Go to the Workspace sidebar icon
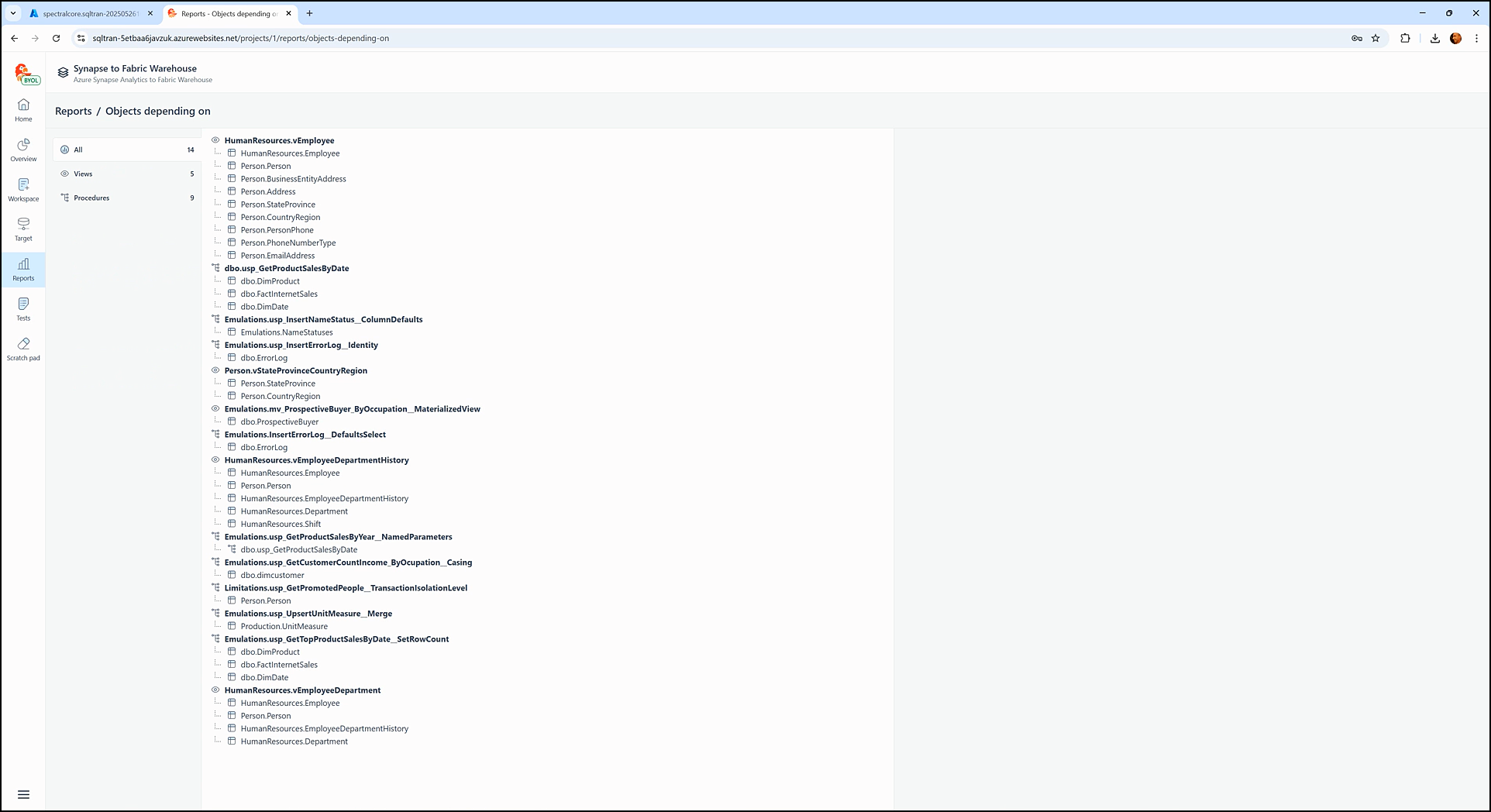 click(23, 190)
